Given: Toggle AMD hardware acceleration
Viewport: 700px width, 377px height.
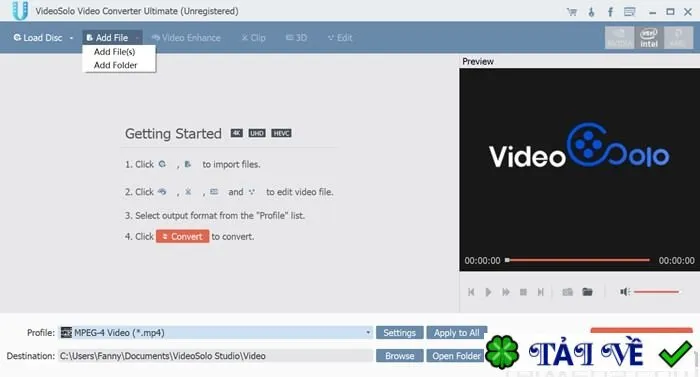Looking at the screenshot, I should 678,38.
